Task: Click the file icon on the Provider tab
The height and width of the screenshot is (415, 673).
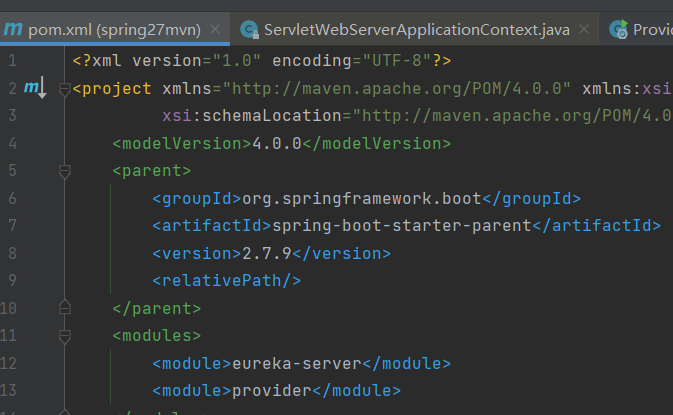Action: 621,30
